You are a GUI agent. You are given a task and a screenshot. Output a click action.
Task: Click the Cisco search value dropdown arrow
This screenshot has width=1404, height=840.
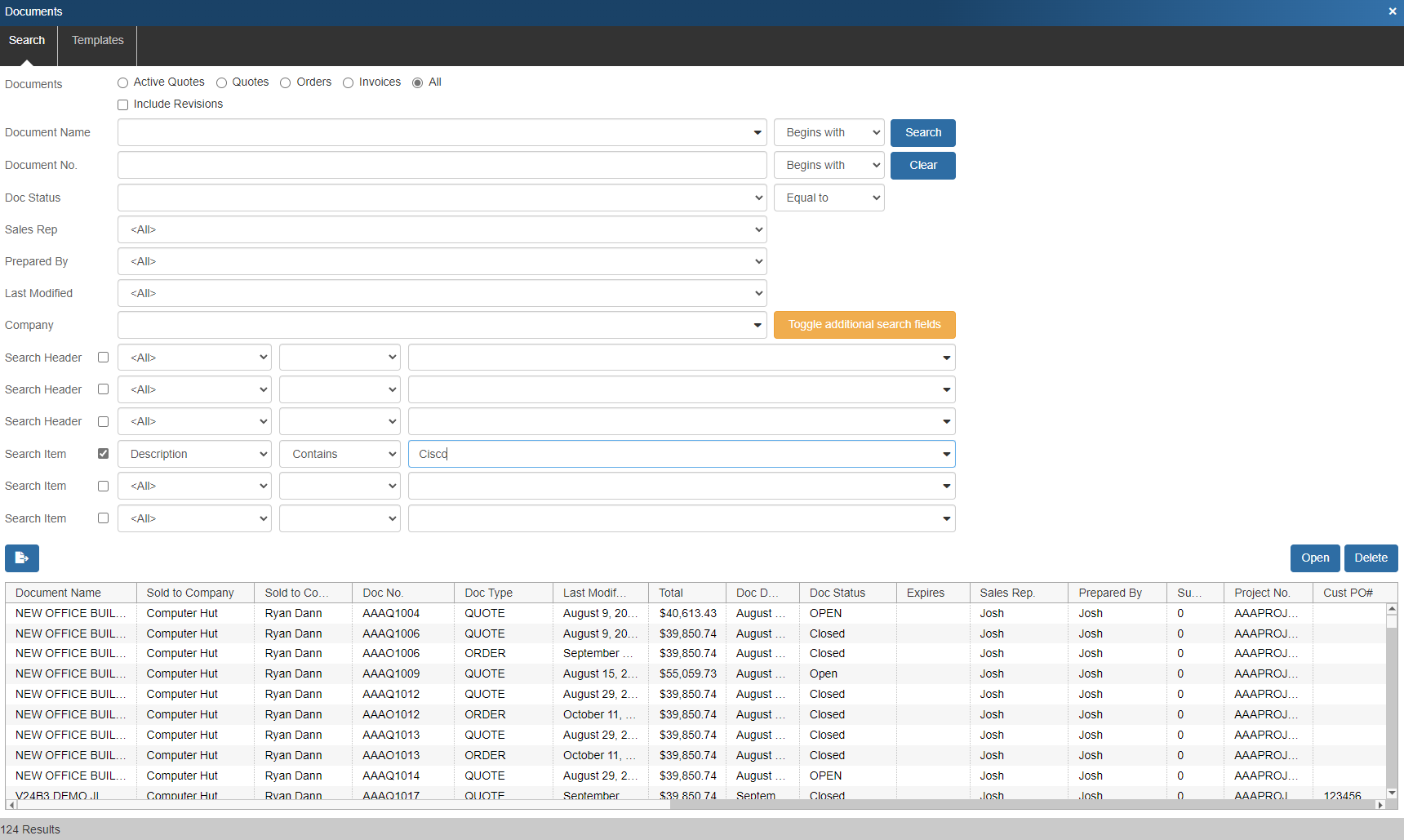click(946, 455)
